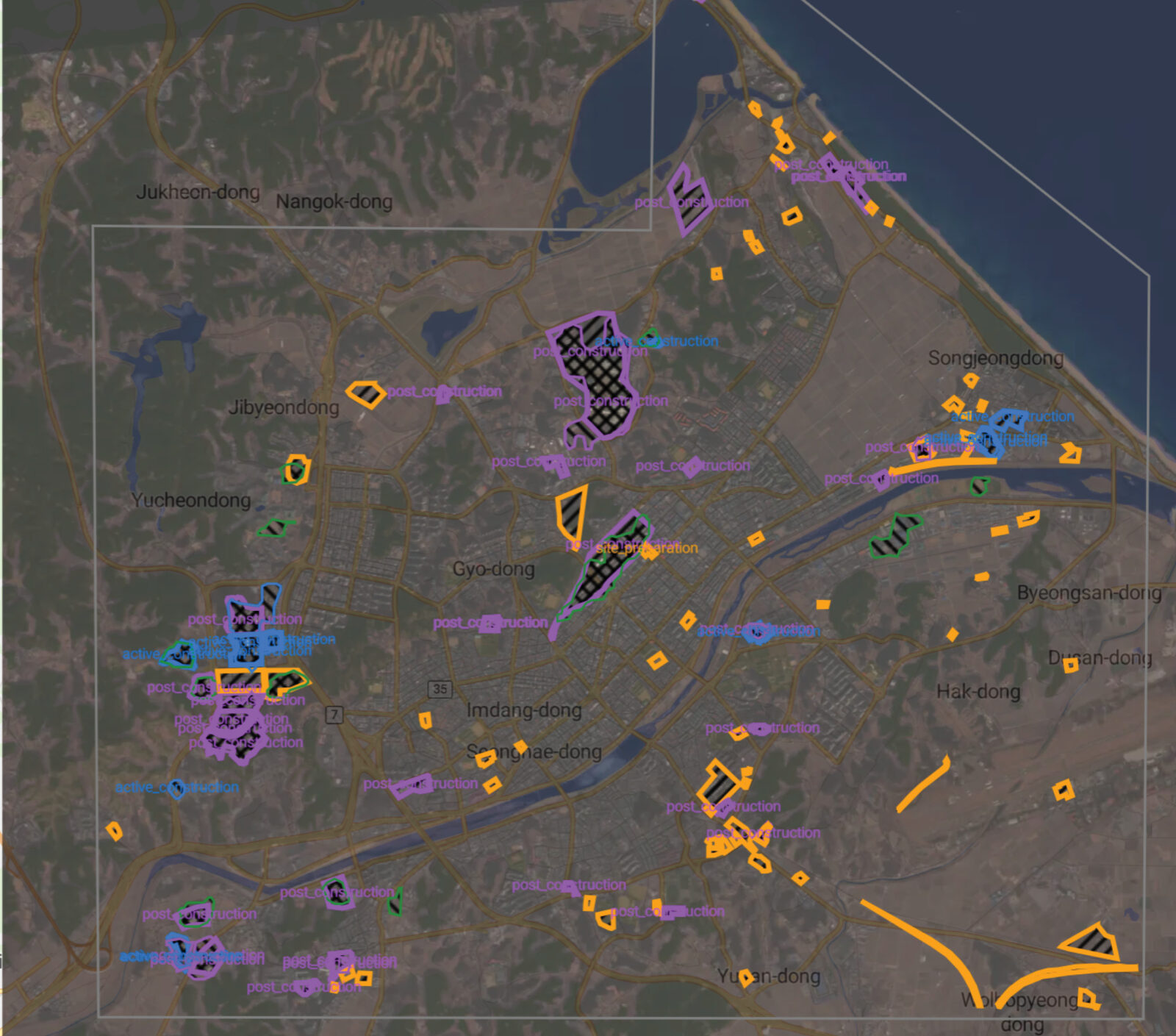Screen dimensions: 1176x1036
Task: Click the Dugan-dong place label
Action: click(x=1099, y=657)
